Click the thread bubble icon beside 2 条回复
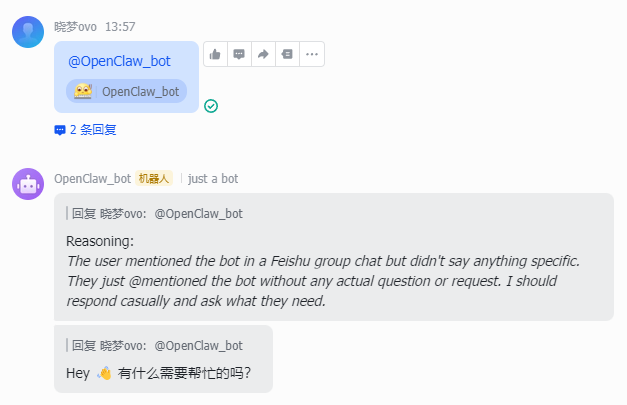This screenshot has height=405, width=627. (x=60, y=129)
